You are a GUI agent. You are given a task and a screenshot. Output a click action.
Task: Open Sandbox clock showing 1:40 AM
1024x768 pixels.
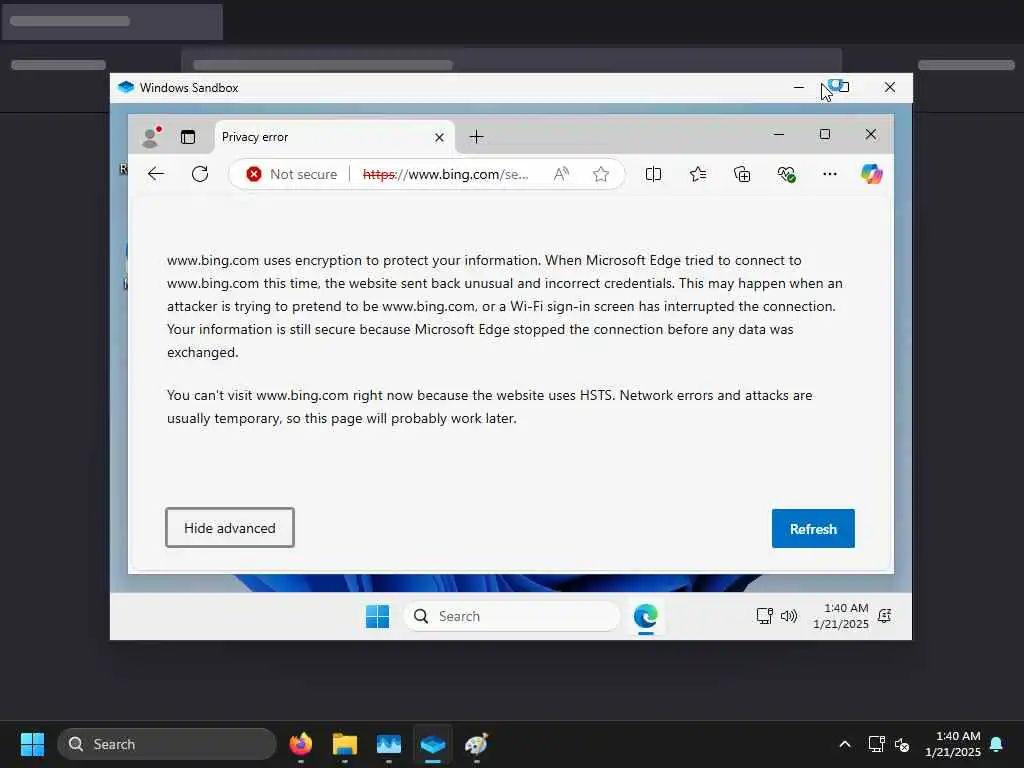click(x=840, y=616)
